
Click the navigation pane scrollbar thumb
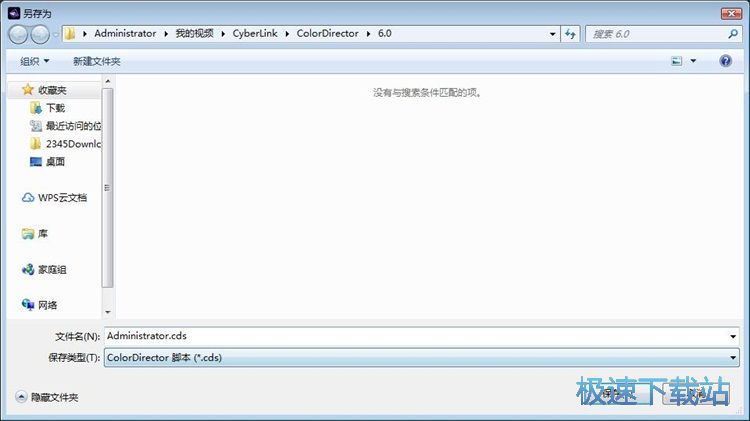(108, 188)
